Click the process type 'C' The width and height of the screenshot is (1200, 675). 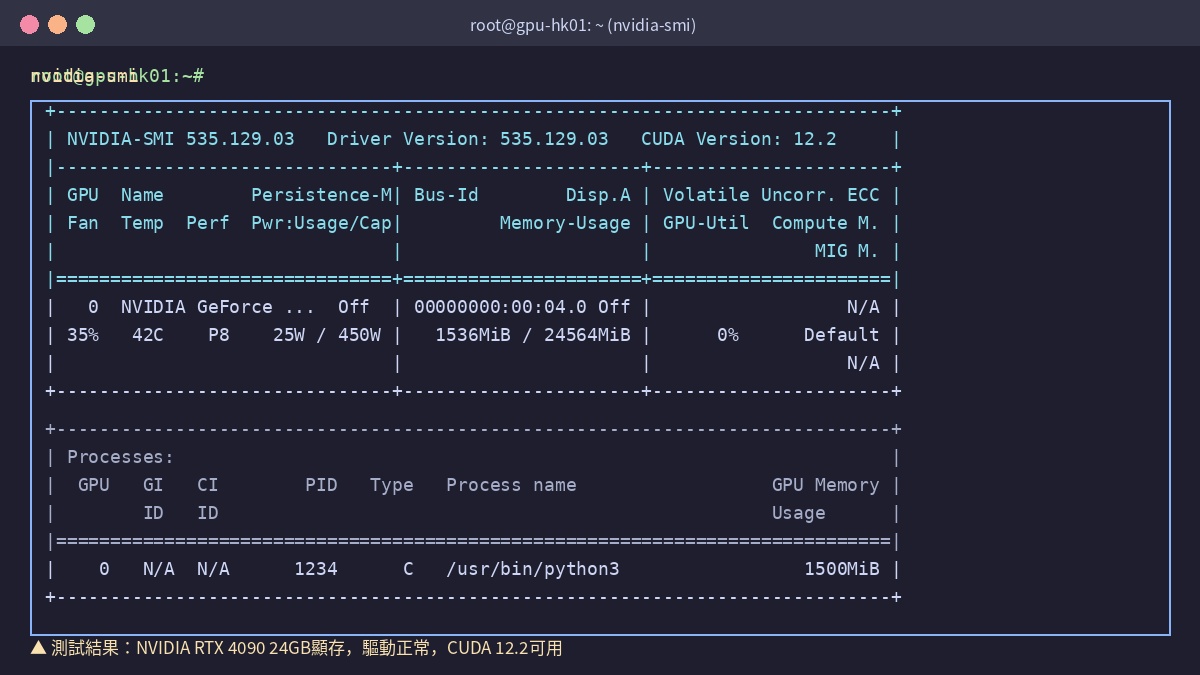pos(408,569)
